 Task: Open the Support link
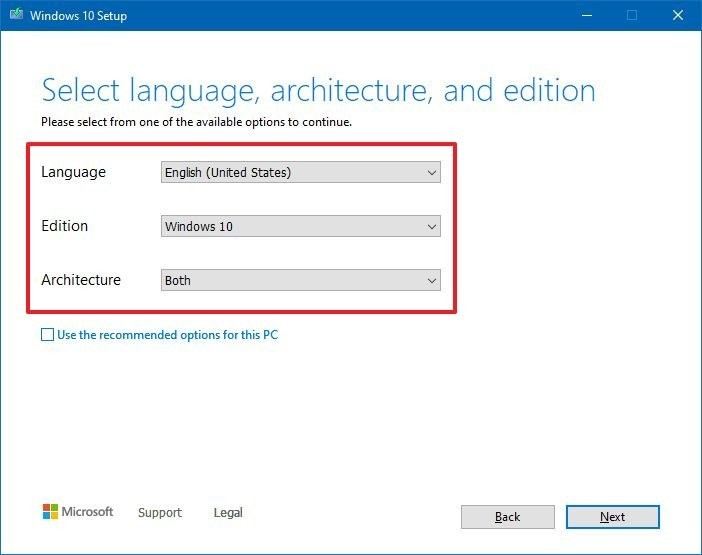[x=160, y=513]
